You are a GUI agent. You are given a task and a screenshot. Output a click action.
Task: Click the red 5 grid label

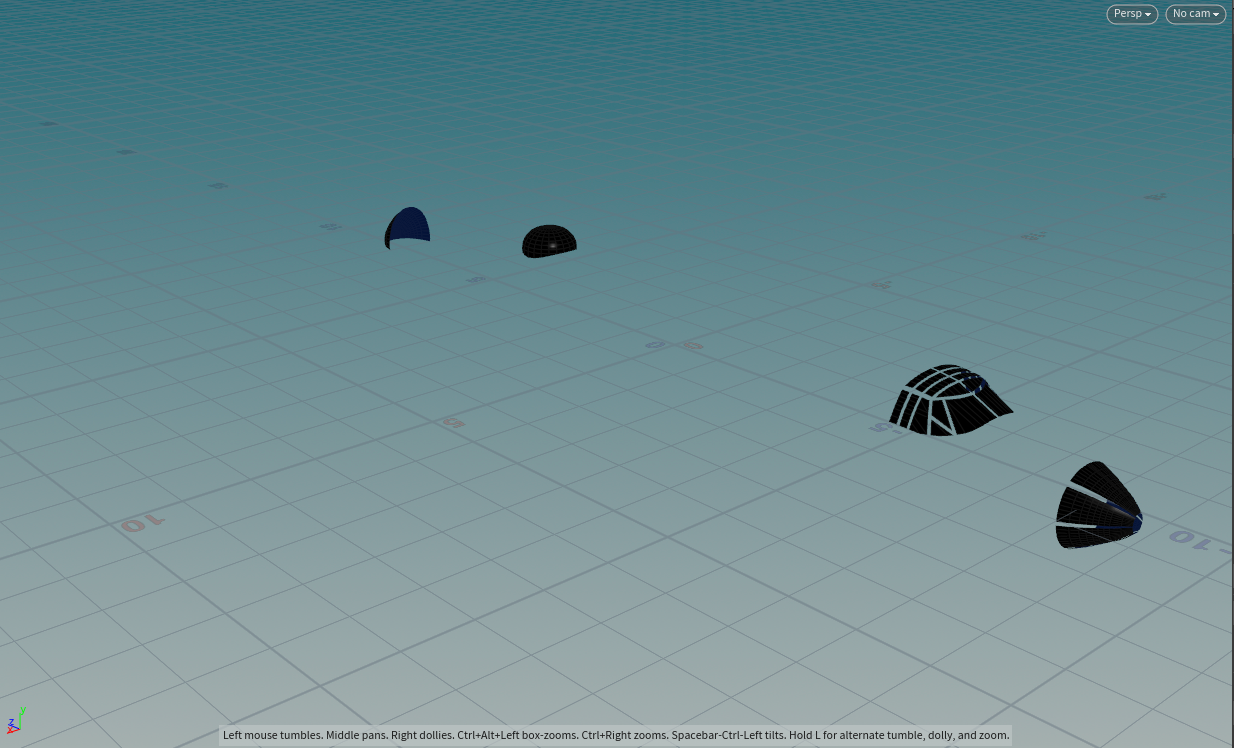(454, 422)
